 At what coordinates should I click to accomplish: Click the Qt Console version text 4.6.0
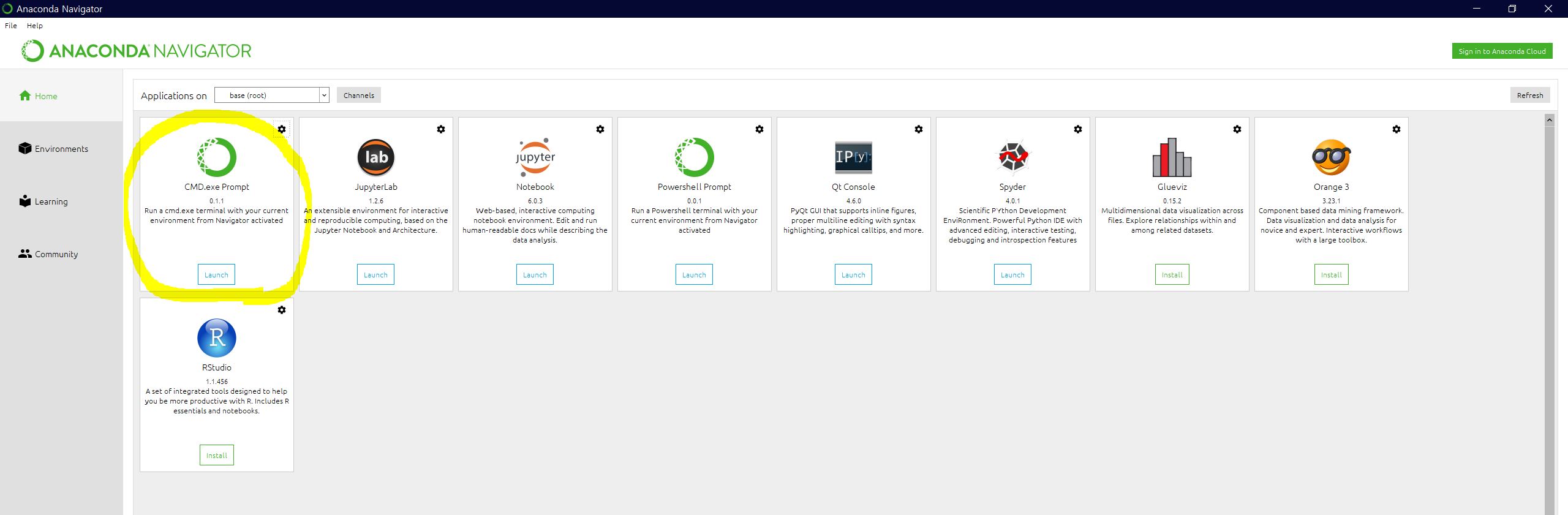[853, 201]
